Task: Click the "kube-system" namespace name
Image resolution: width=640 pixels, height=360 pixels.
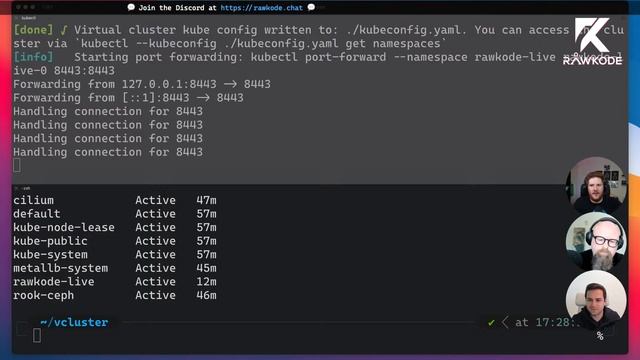Action: coord(50,254)
